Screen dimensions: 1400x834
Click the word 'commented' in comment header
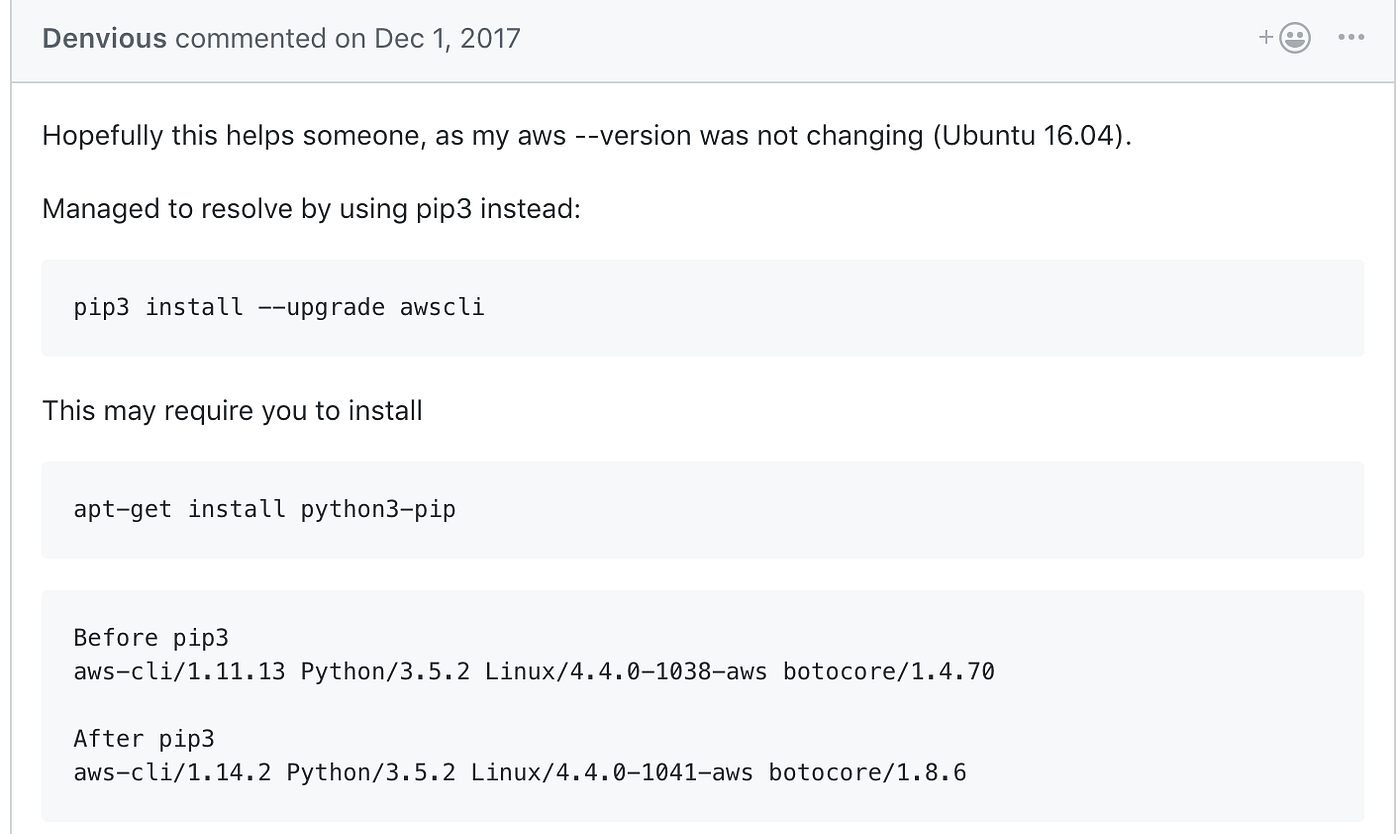250,39
